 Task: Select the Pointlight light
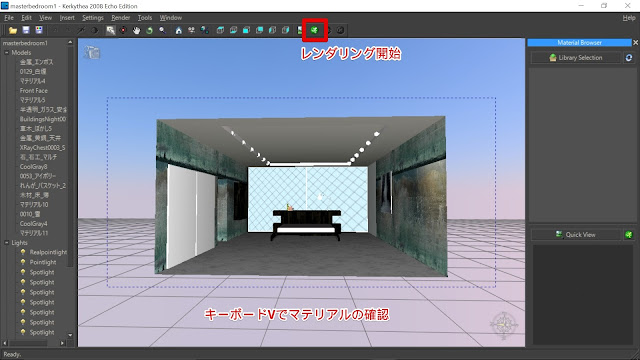[42, 262]
